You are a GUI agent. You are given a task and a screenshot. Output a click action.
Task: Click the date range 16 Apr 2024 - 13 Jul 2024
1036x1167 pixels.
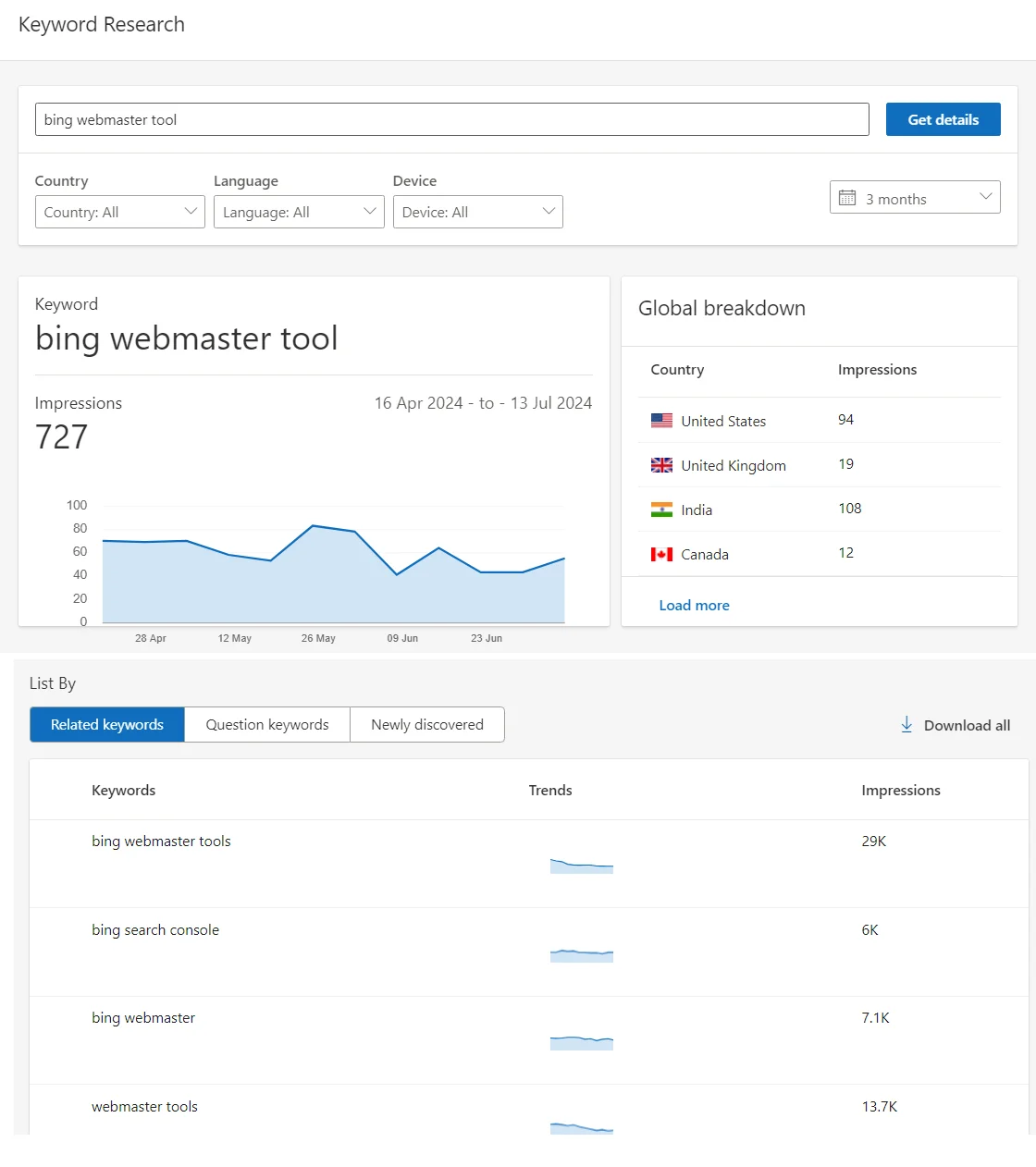point(483,403)
